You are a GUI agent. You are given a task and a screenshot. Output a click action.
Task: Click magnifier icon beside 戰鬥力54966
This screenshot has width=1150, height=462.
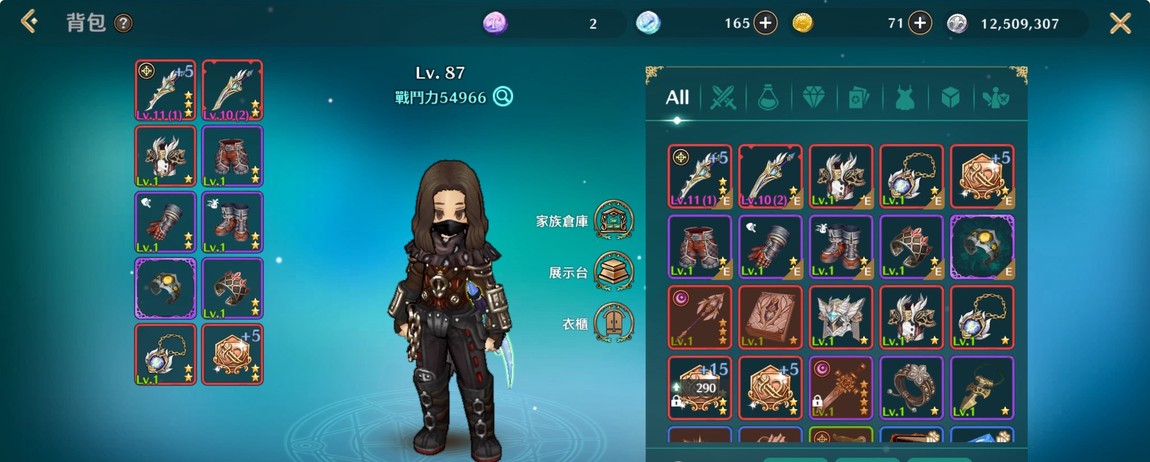[502, 96]
